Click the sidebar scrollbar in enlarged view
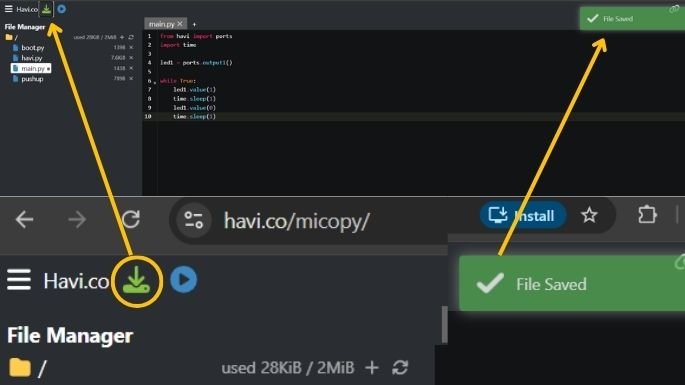This screenshot has width=685, height=385. (x=445, y=324)
